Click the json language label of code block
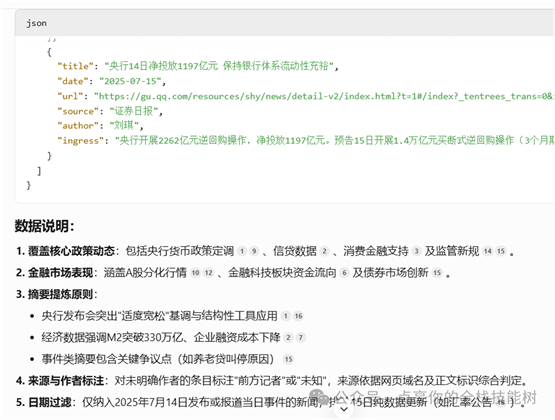The height and width of the screenshot is (420, 555). point(36,23)
